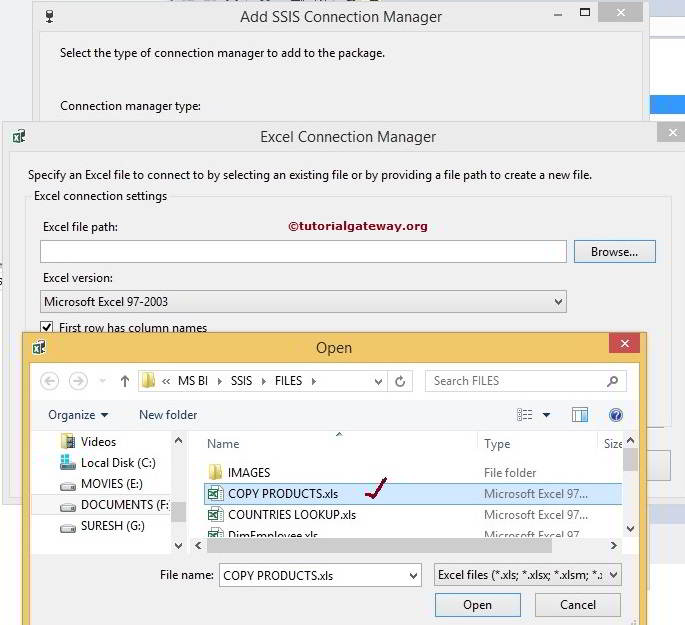Viewport: 685px width, 625px height.
Task: Click MS BI in the breadcrumb path
Action: click(x=193, y=381)
